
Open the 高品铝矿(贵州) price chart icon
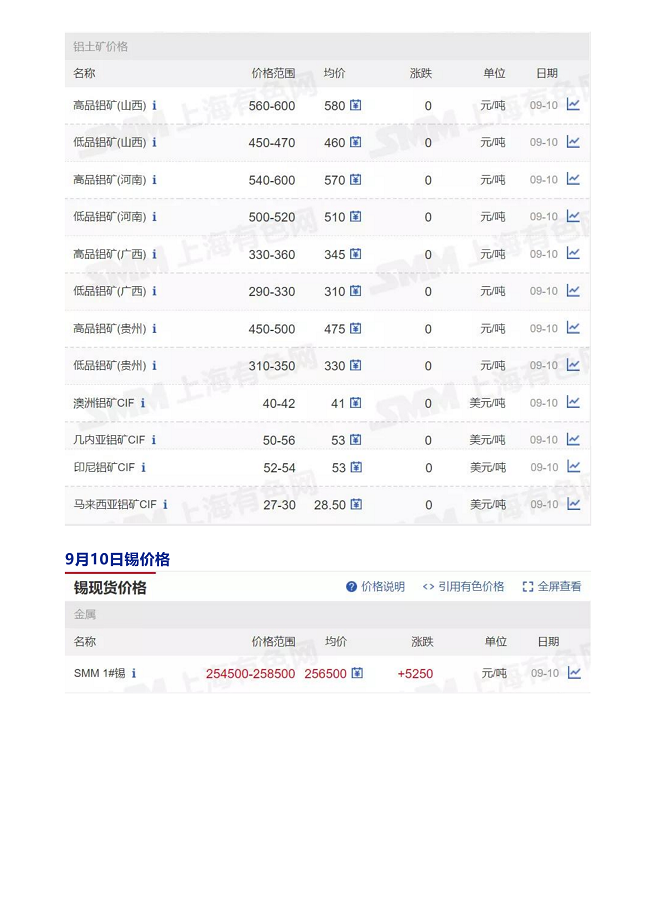click(x=573, y=328)
